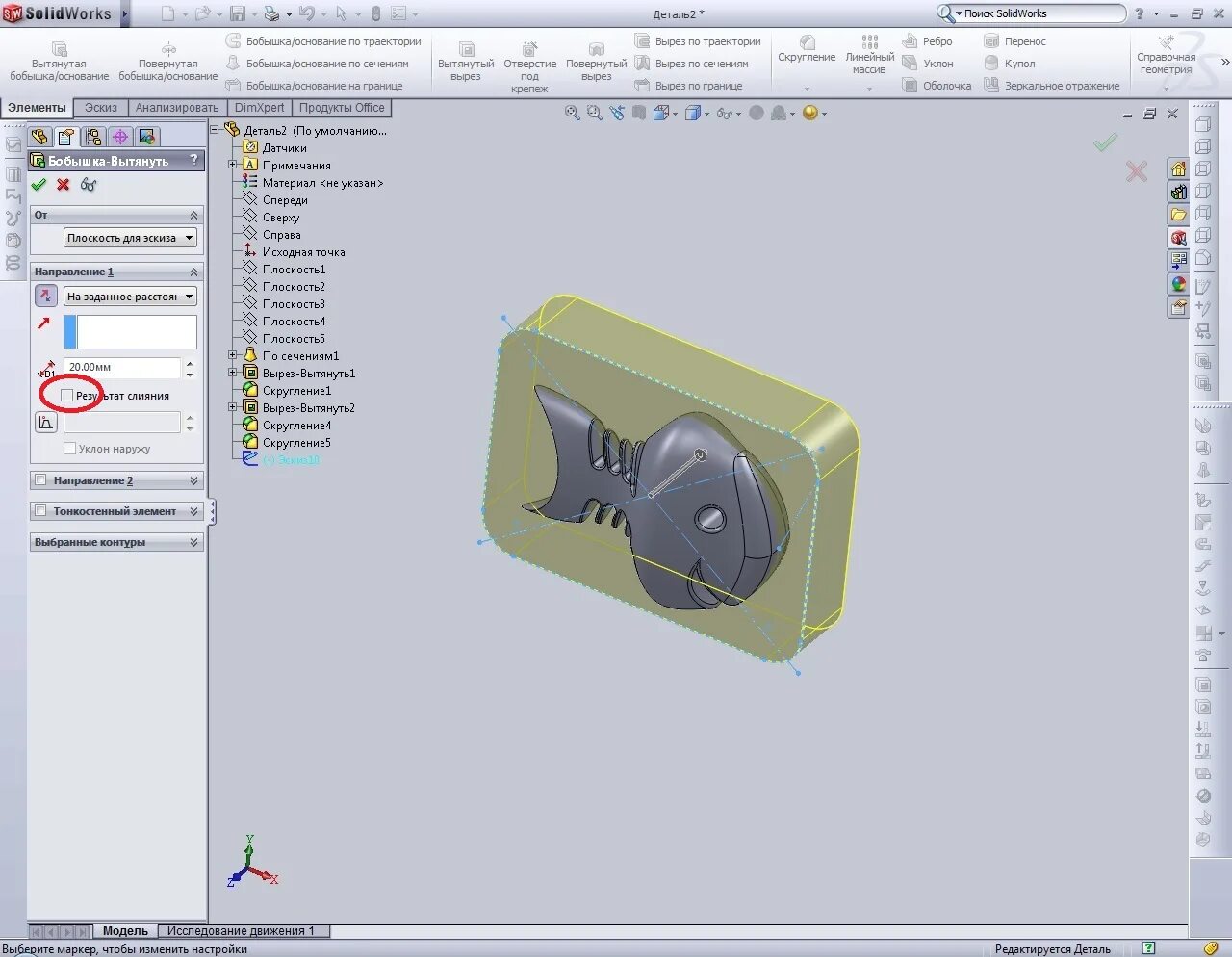Click the draft on/off button
This screenshot has height=957, width=1232.
pyautogui.click(x=45, y=422)
